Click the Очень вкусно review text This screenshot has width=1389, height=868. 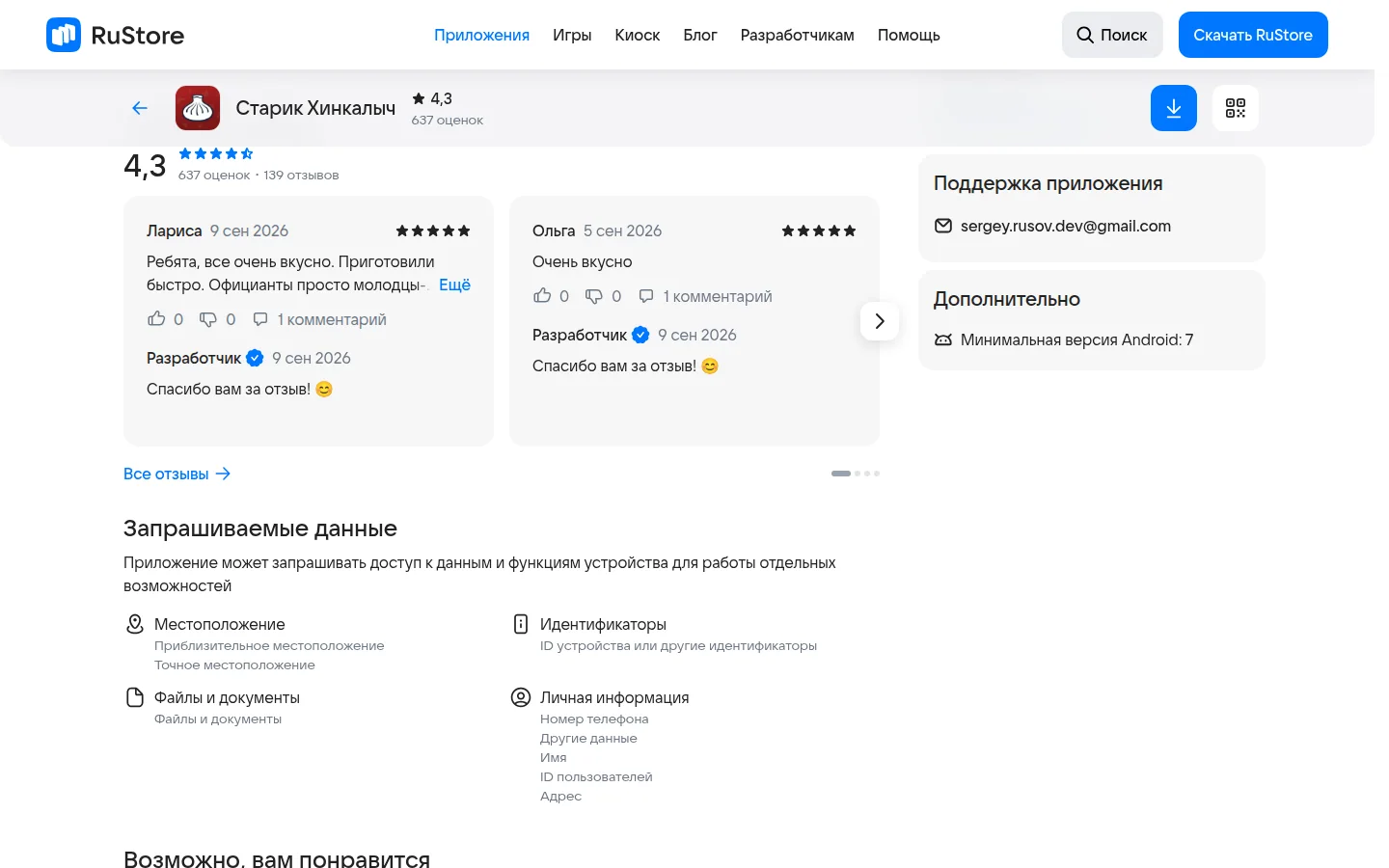coord(583,261)
